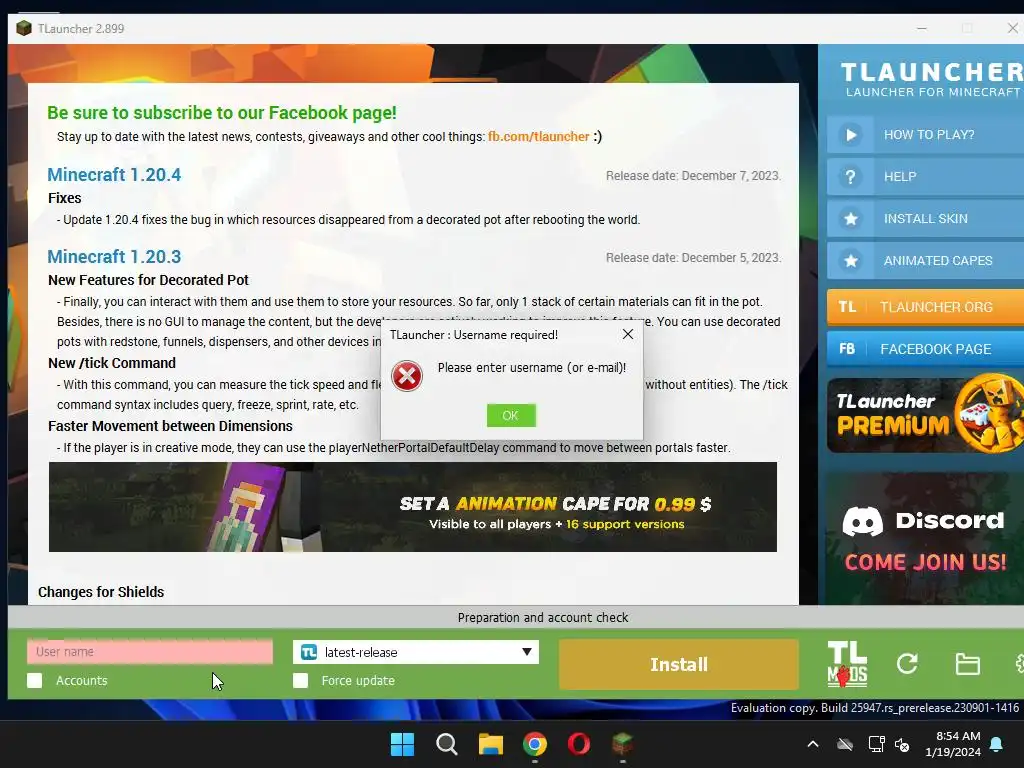Screen dimensions: 1024x768
Task: Open HOW TO PLAY? sidebar item
Action: [x=925, y=135]
